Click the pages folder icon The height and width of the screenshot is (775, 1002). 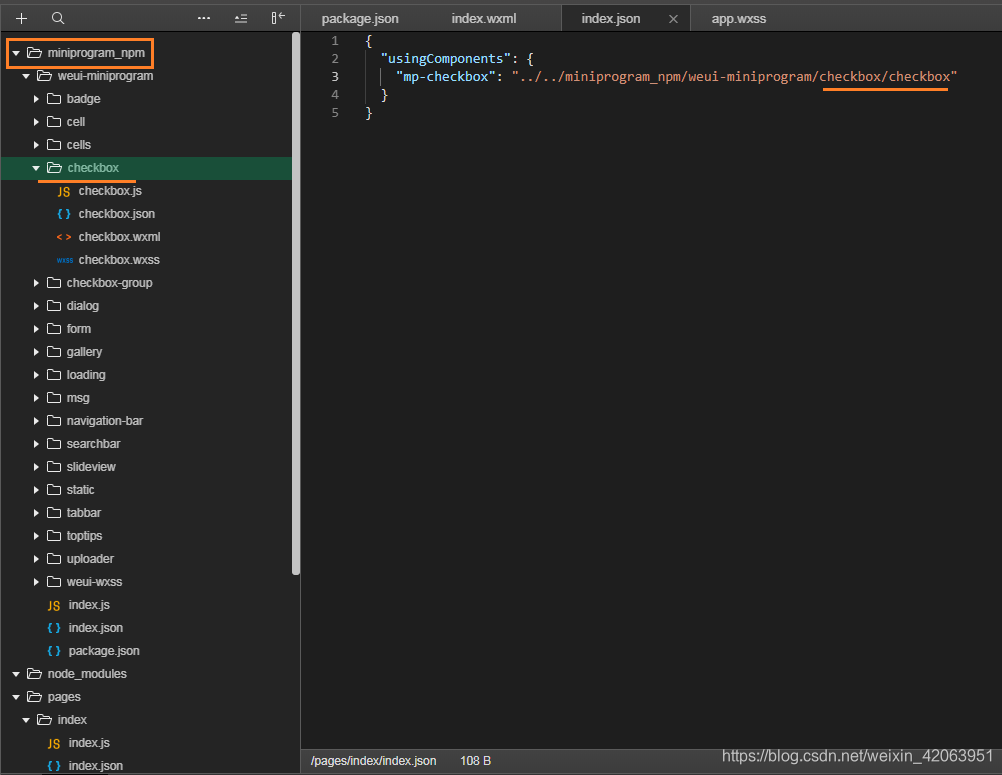[35, 696]
